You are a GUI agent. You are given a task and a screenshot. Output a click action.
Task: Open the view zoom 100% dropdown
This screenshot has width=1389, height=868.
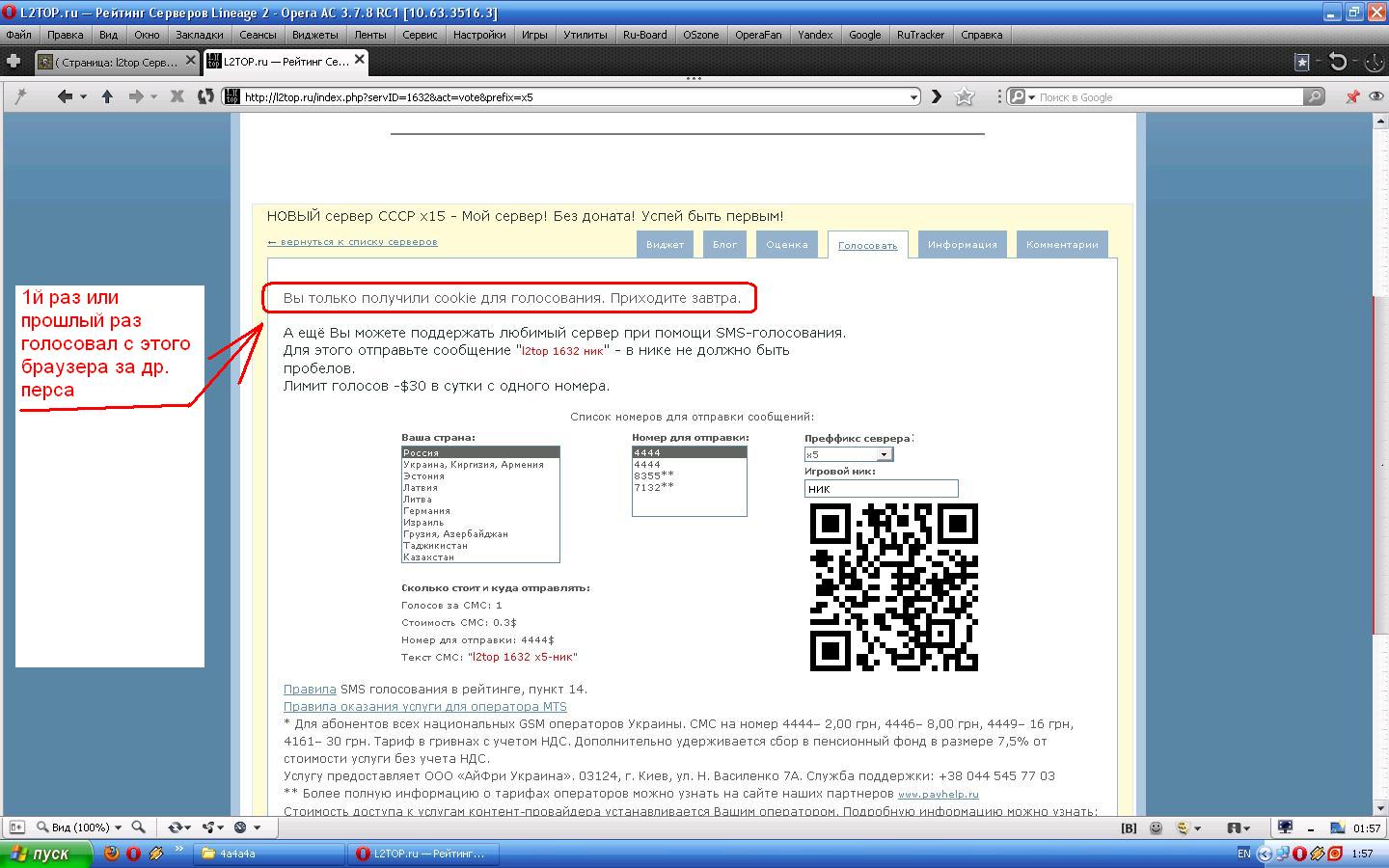81,827
